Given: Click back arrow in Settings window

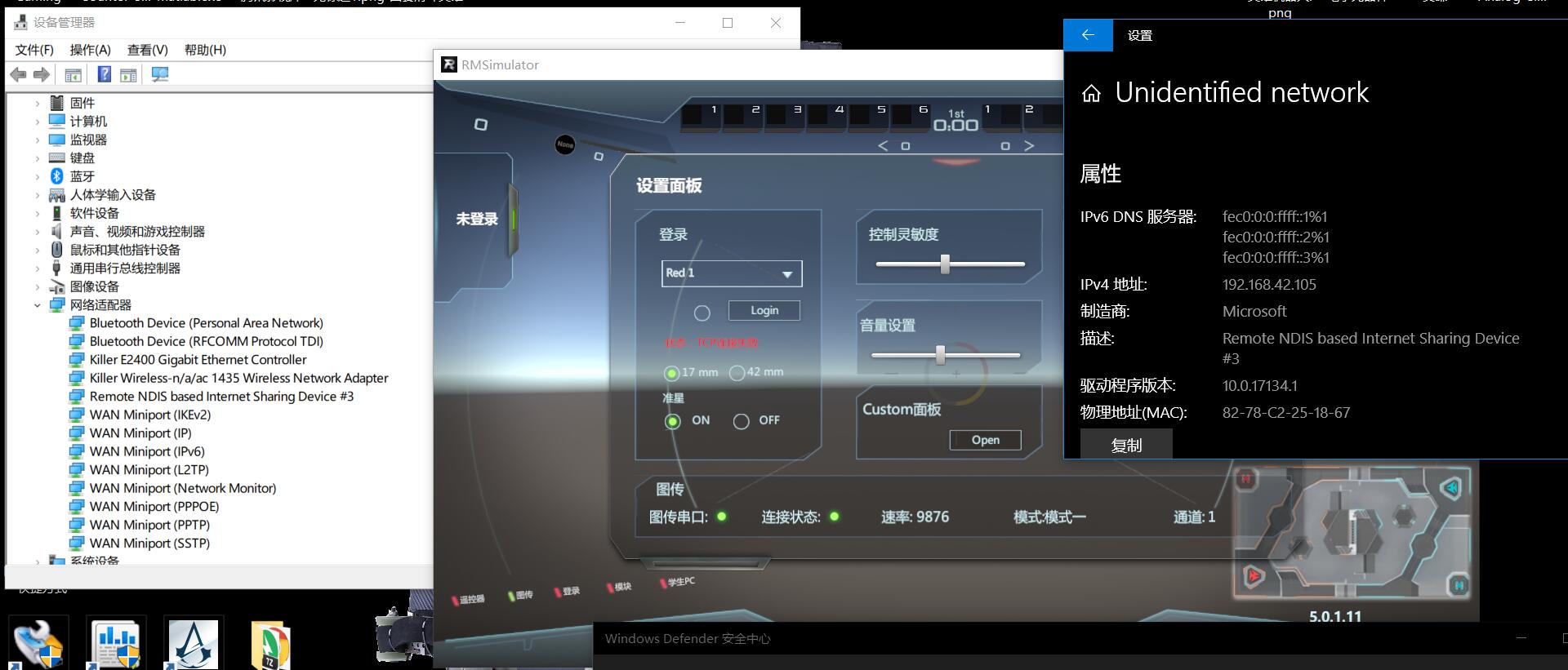Looking at the screenshot, I should click(1088, 35).
